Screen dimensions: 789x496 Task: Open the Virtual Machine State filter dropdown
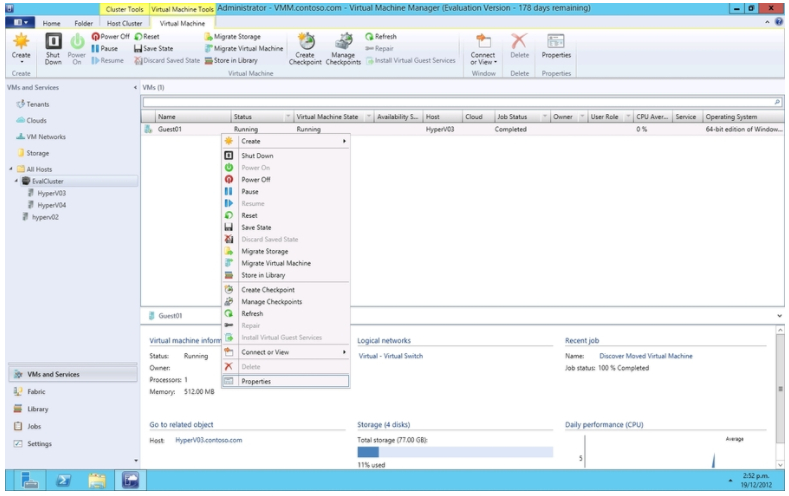368,117
